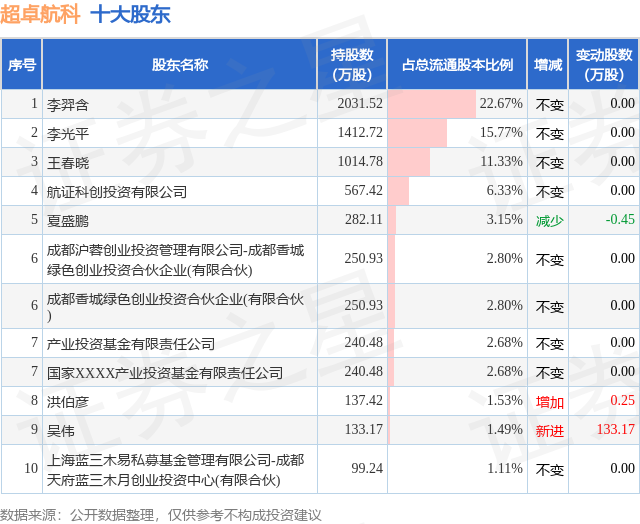
Task: Select the 增减 column header
Action: tap(548, 64)
